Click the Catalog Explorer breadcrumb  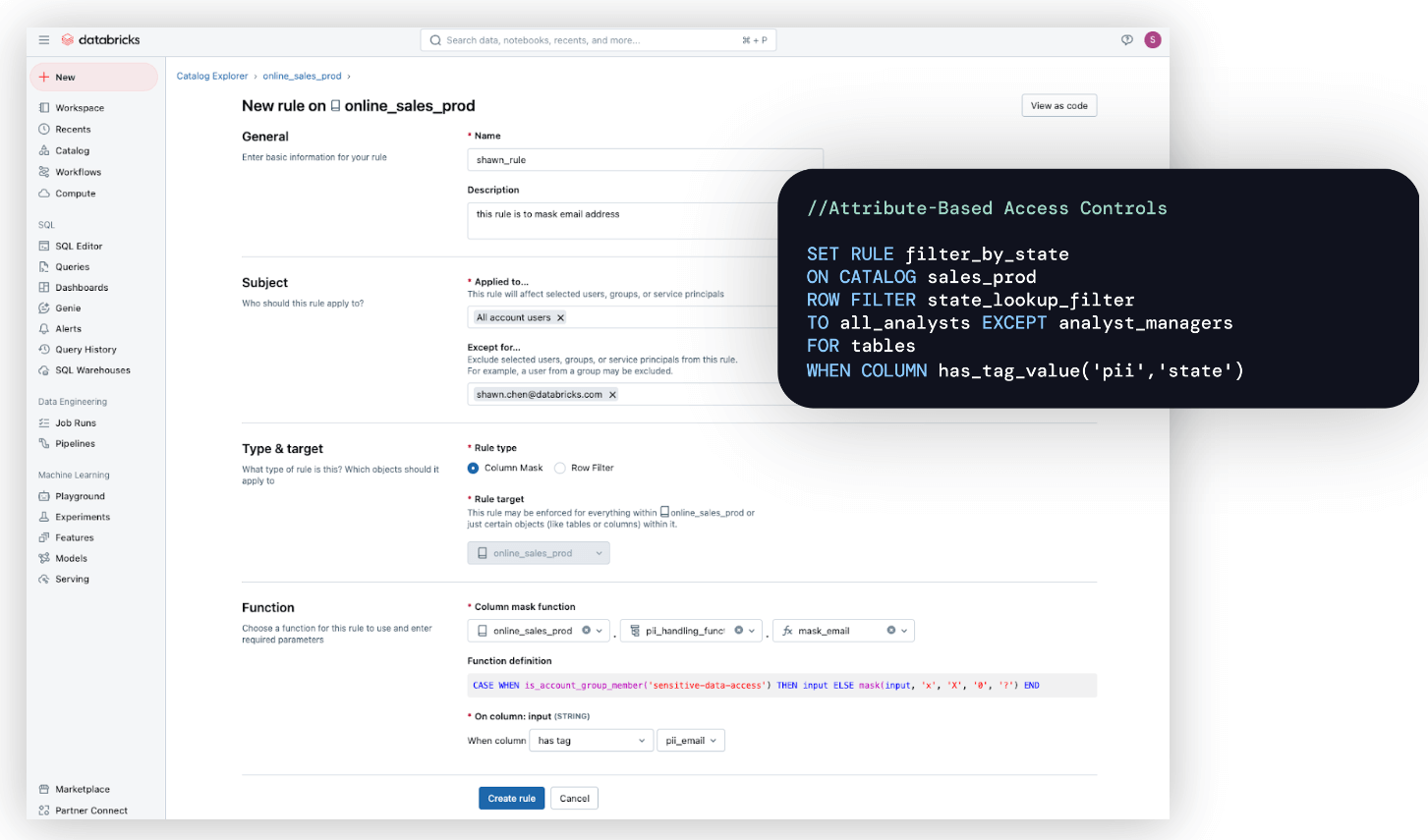tap(211, 75)
